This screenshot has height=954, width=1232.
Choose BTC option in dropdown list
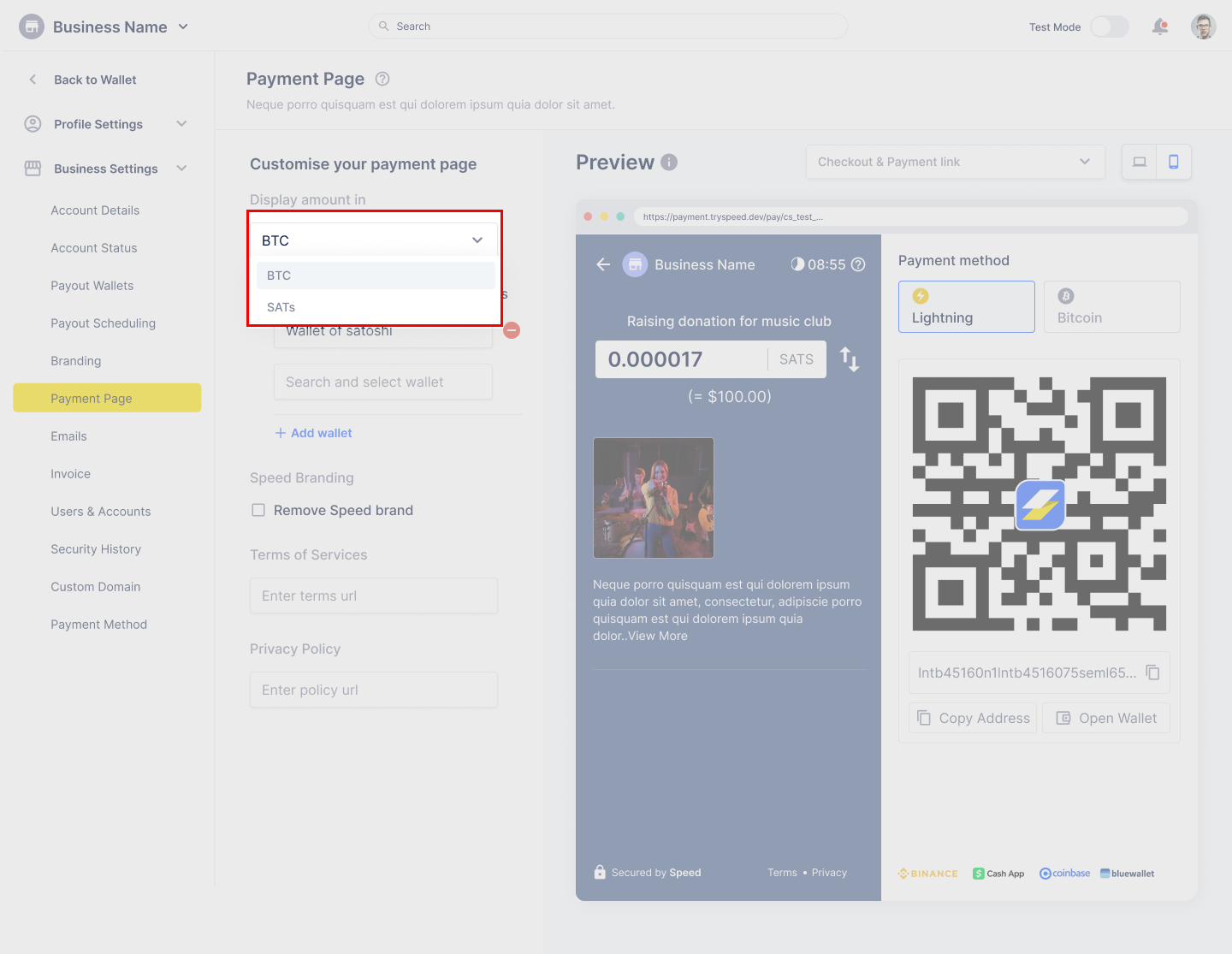pyautogui.click(x=376, y=276)
